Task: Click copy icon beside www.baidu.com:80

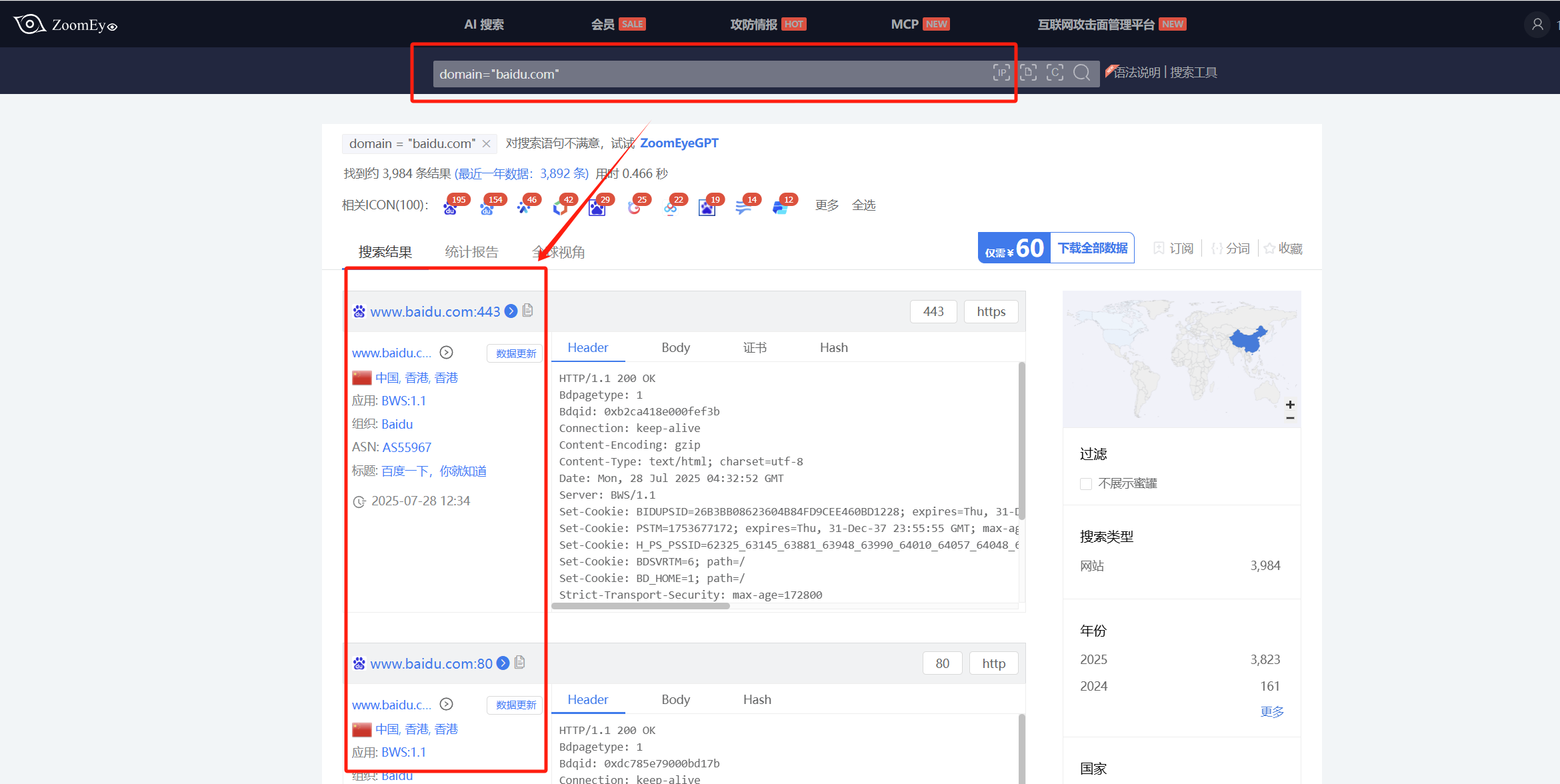Action: click(520, 663)
